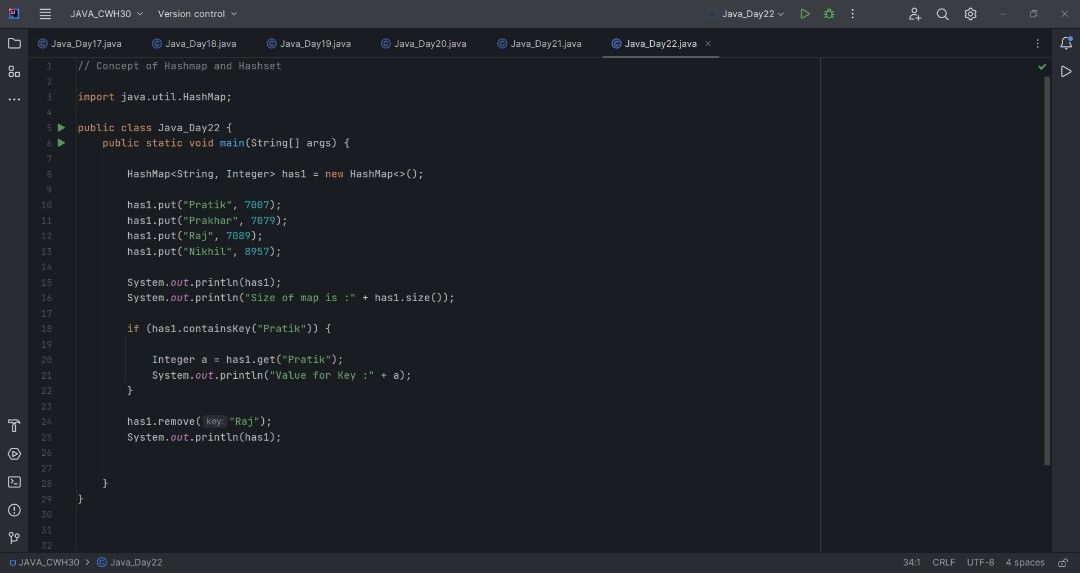Open the Git version control tool window
Image resolution: width=1080 pixels, height=573 pixels.
coord(14,538)
